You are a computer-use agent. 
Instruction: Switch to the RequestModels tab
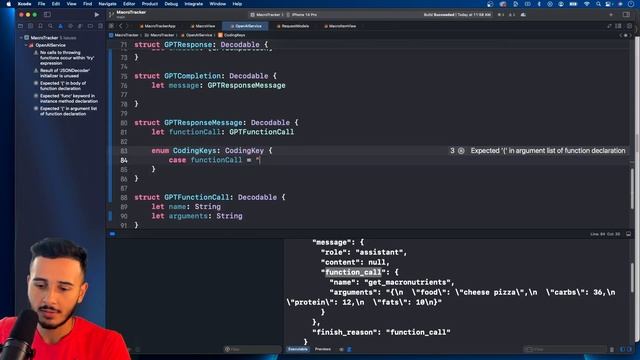point(293,26)
